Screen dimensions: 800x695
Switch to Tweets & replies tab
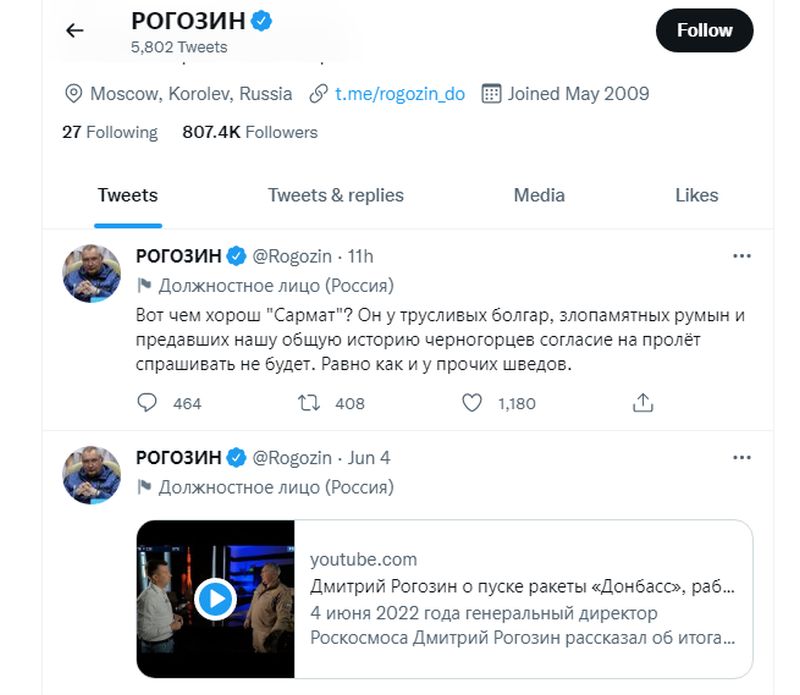point(335,195)
